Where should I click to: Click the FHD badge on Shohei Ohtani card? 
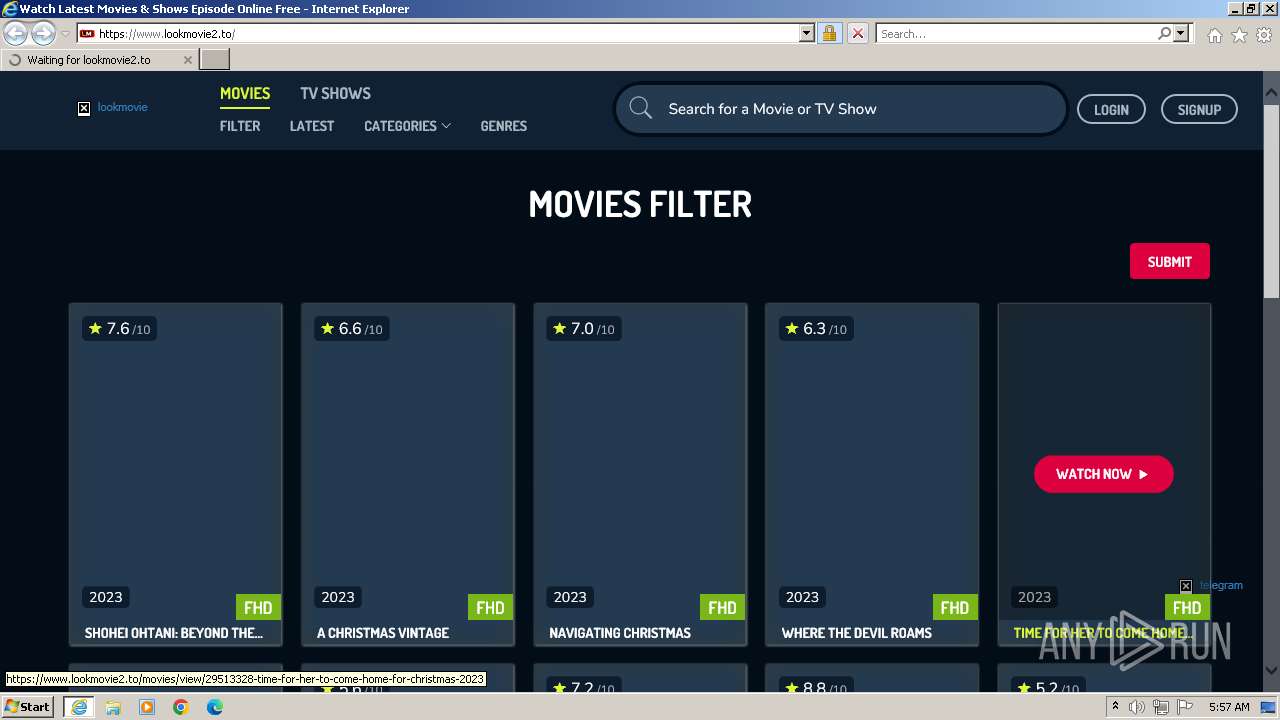coord(258,607)
